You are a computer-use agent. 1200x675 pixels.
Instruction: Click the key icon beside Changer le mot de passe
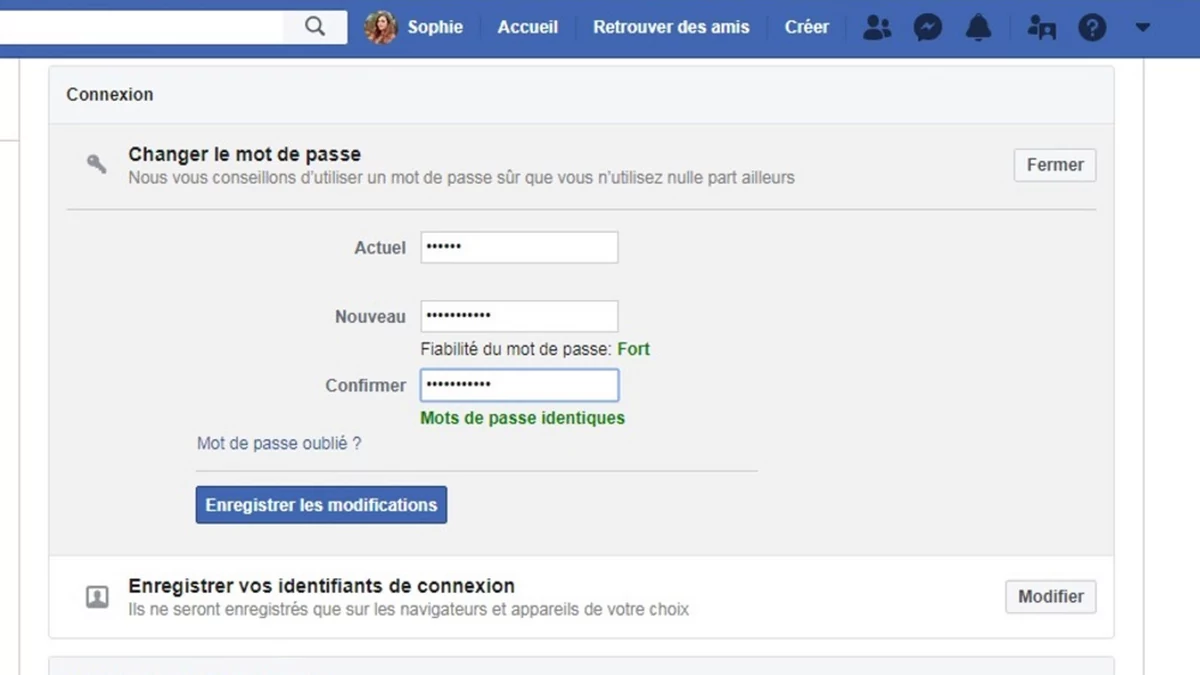(x=97, y=165)
